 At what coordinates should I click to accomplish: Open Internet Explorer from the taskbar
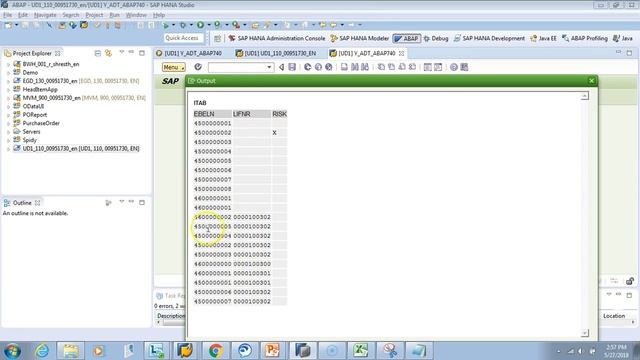tap(42, 351)
